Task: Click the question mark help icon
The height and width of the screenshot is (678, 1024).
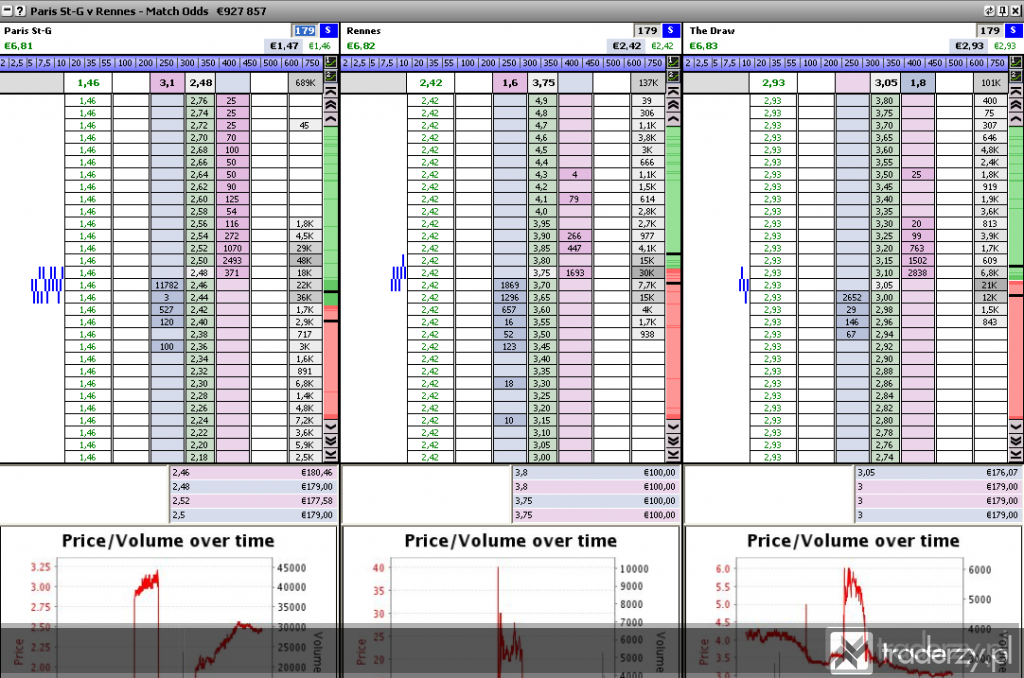Action: coord(20,10)
